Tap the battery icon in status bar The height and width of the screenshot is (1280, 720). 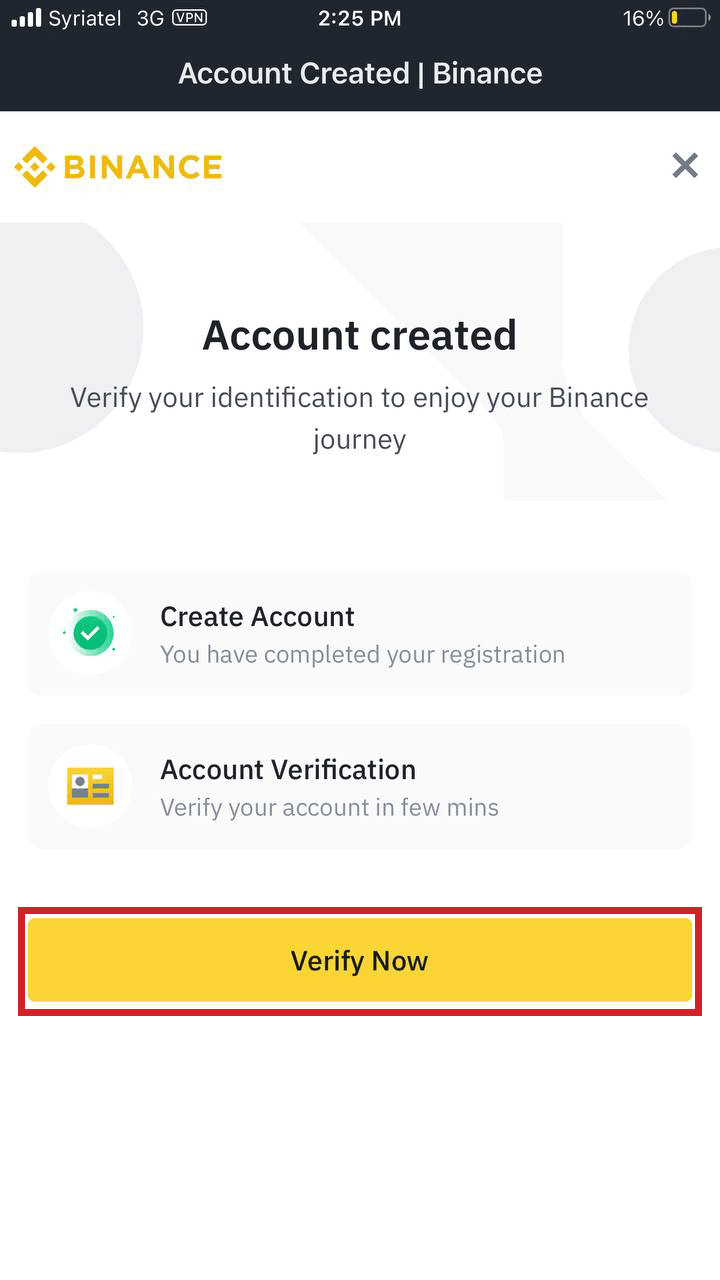pyautogui.click(x=689, y=18)
